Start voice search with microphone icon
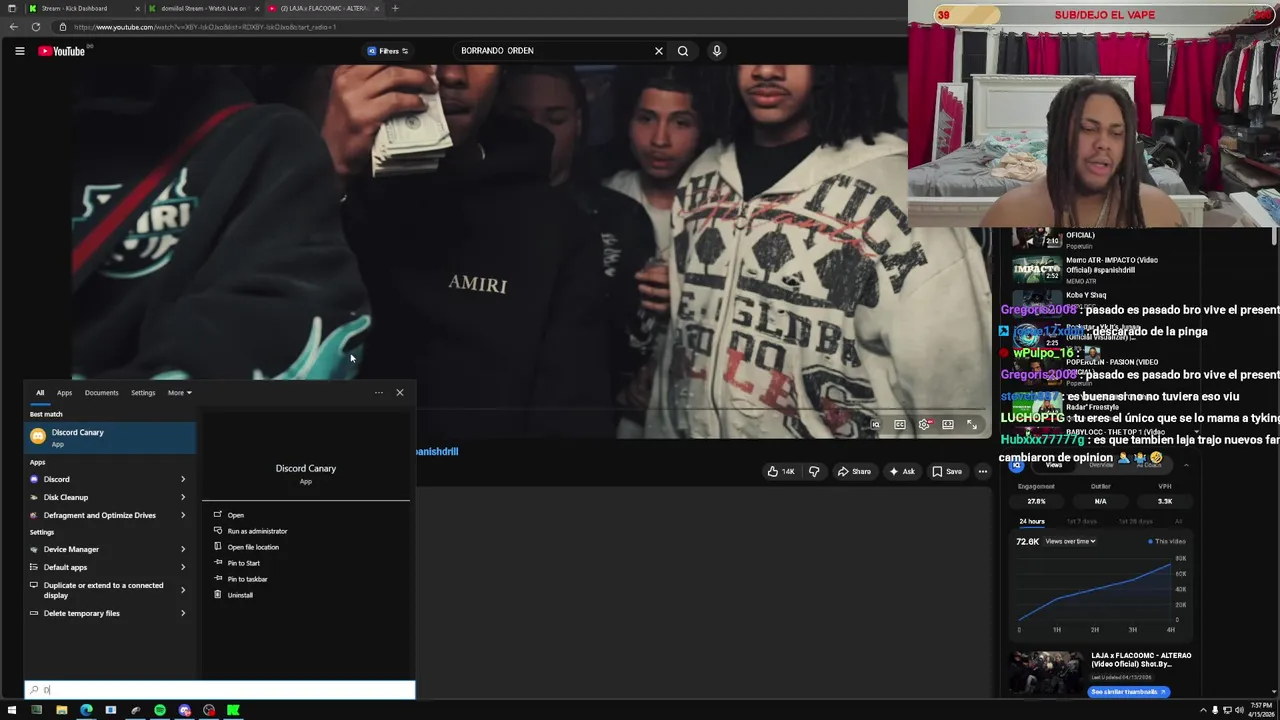The width and height of the screenshot is (1280, 720). tap(716, 51)
